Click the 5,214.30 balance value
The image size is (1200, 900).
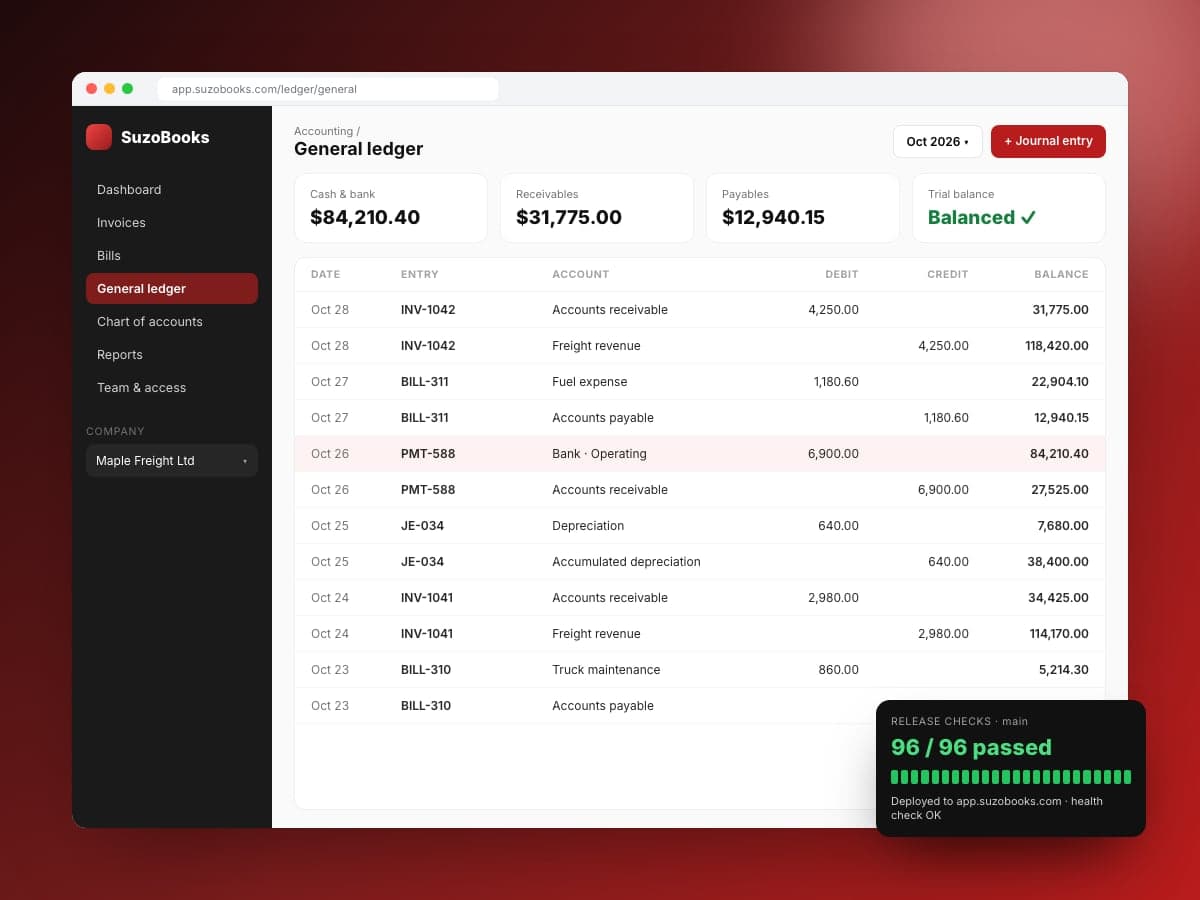[1064, 670]
